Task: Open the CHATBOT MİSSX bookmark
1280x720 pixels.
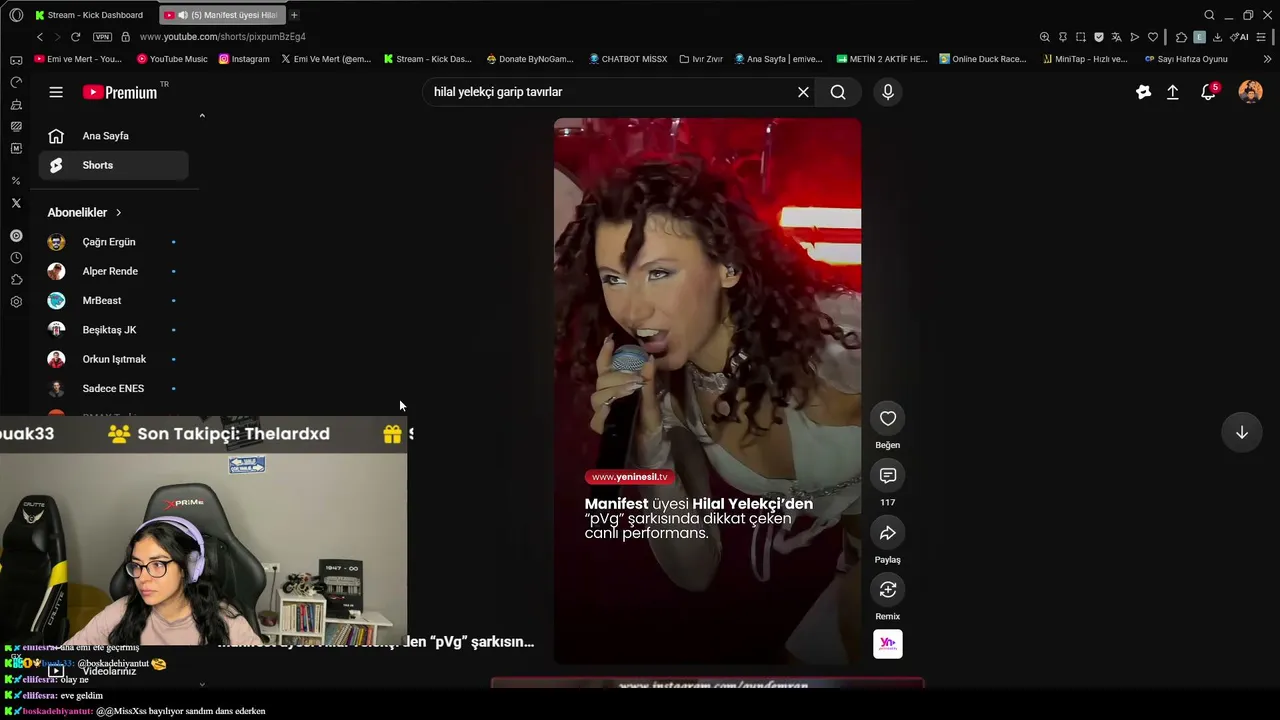Action: [628, 59]
